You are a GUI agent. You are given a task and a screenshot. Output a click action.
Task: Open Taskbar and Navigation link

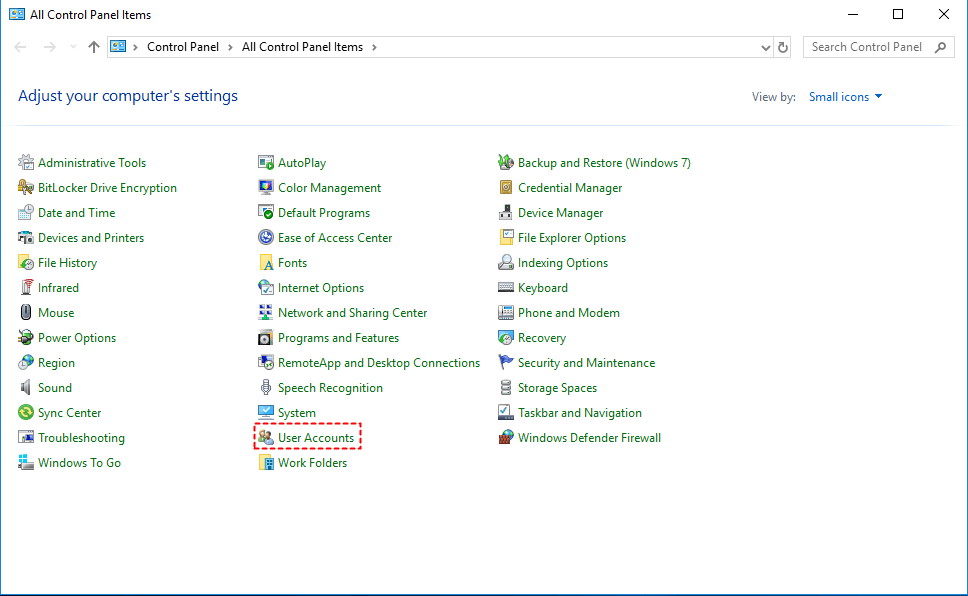point(580,413)
